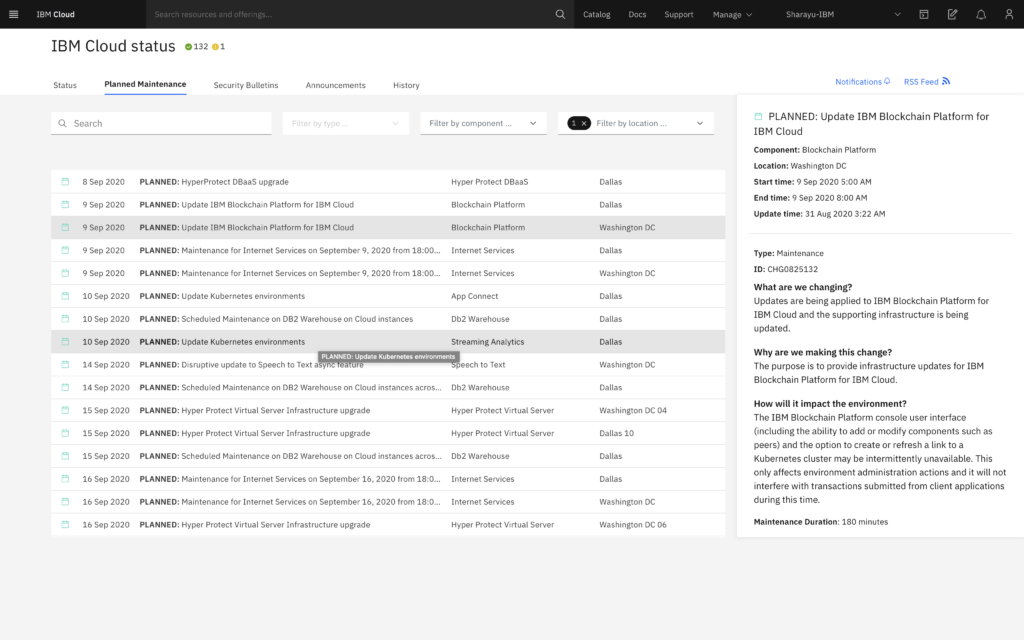The image size is (1024, 640).
Task: Open the RSS Feed link
Action: [x=927, y=82]
